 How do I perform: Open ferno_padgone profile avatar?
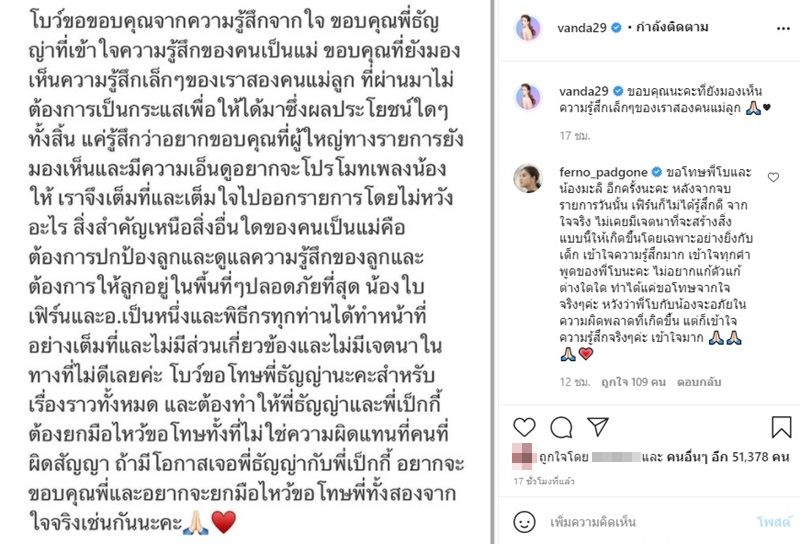[528, 178]
